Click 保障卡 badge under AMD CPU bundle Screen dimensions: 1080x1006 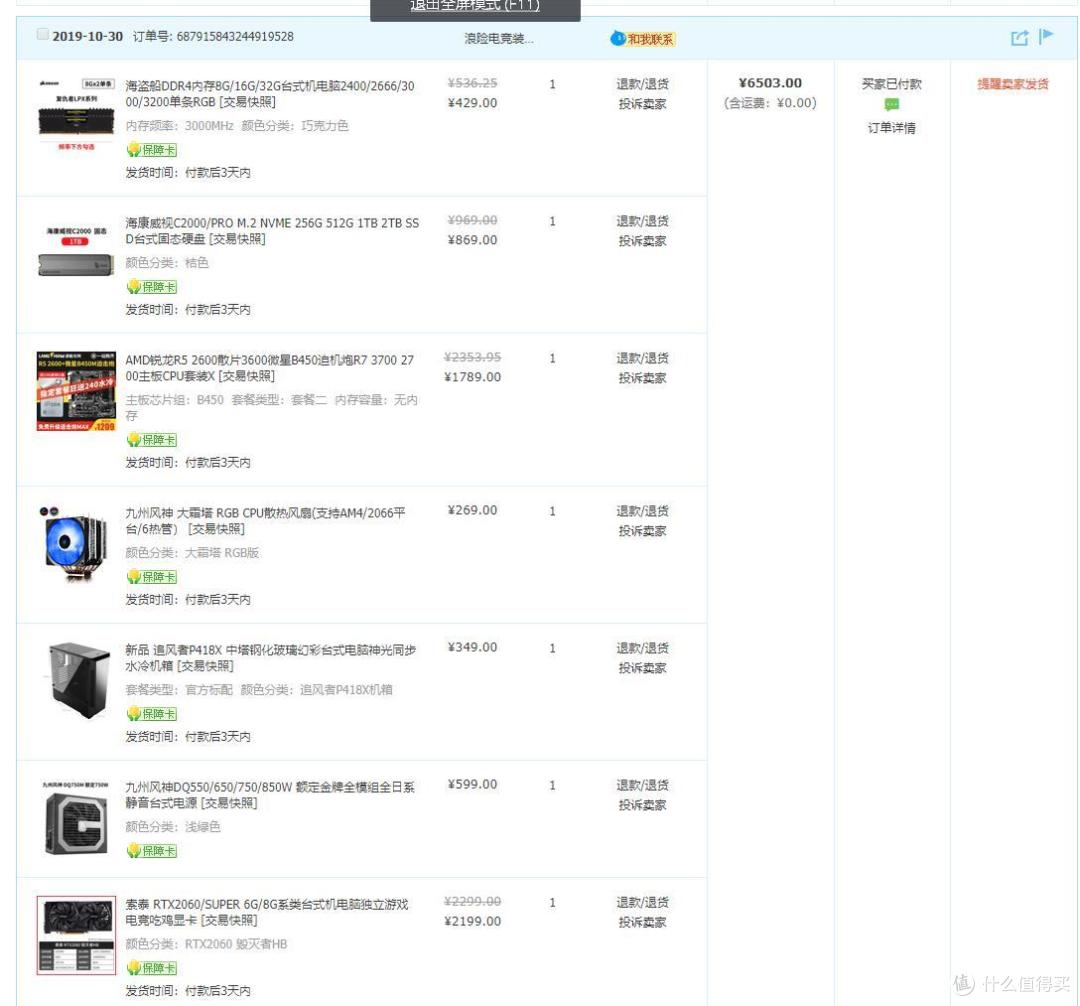[152, 439]
